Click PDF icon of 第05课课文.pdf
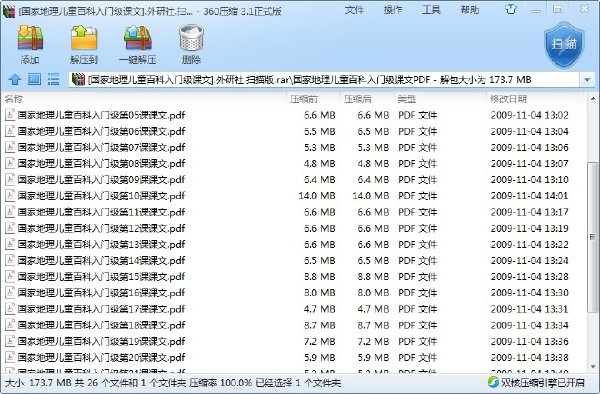 tap(10, 115)
